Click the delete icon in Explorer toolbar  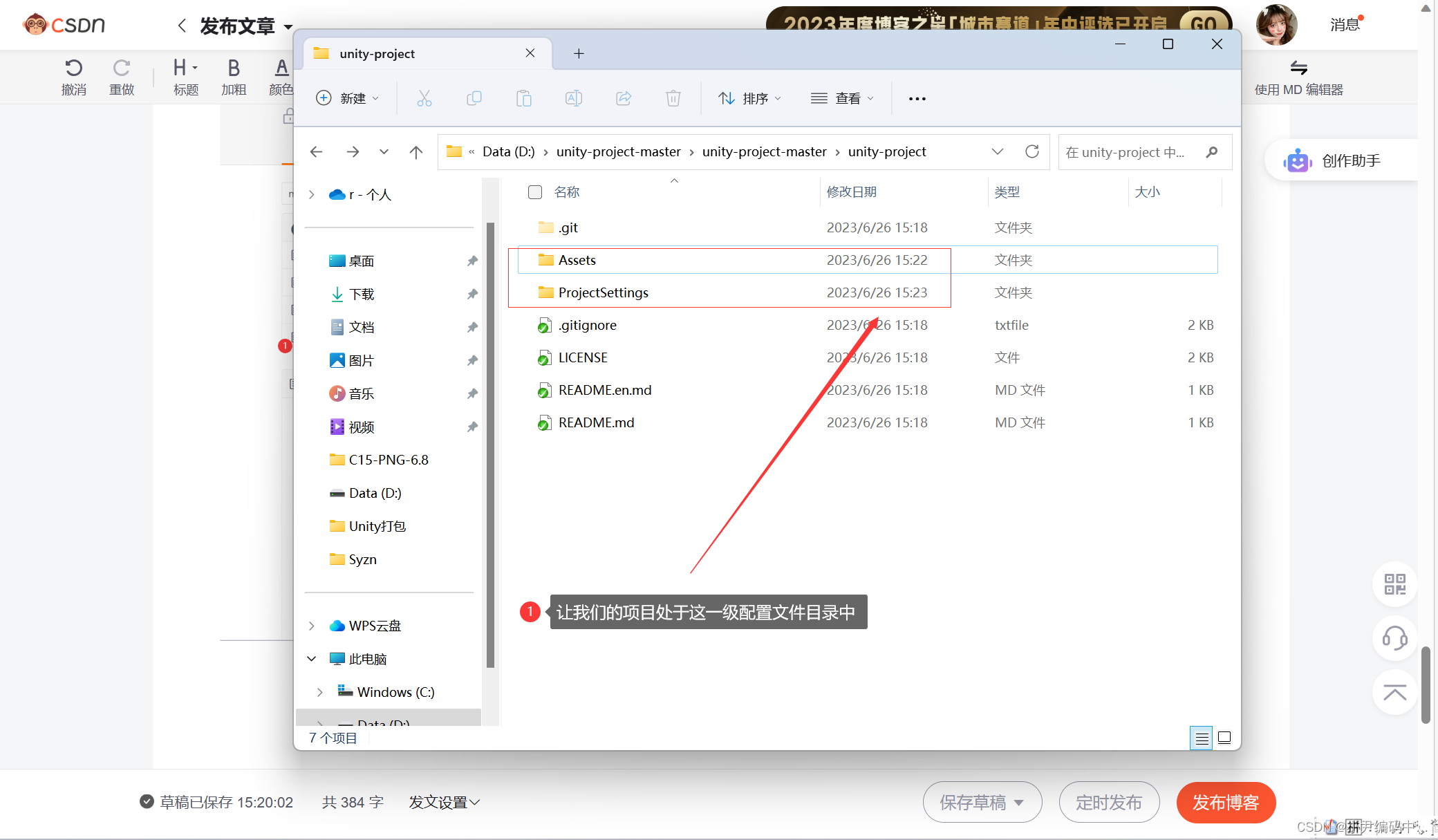673,98
